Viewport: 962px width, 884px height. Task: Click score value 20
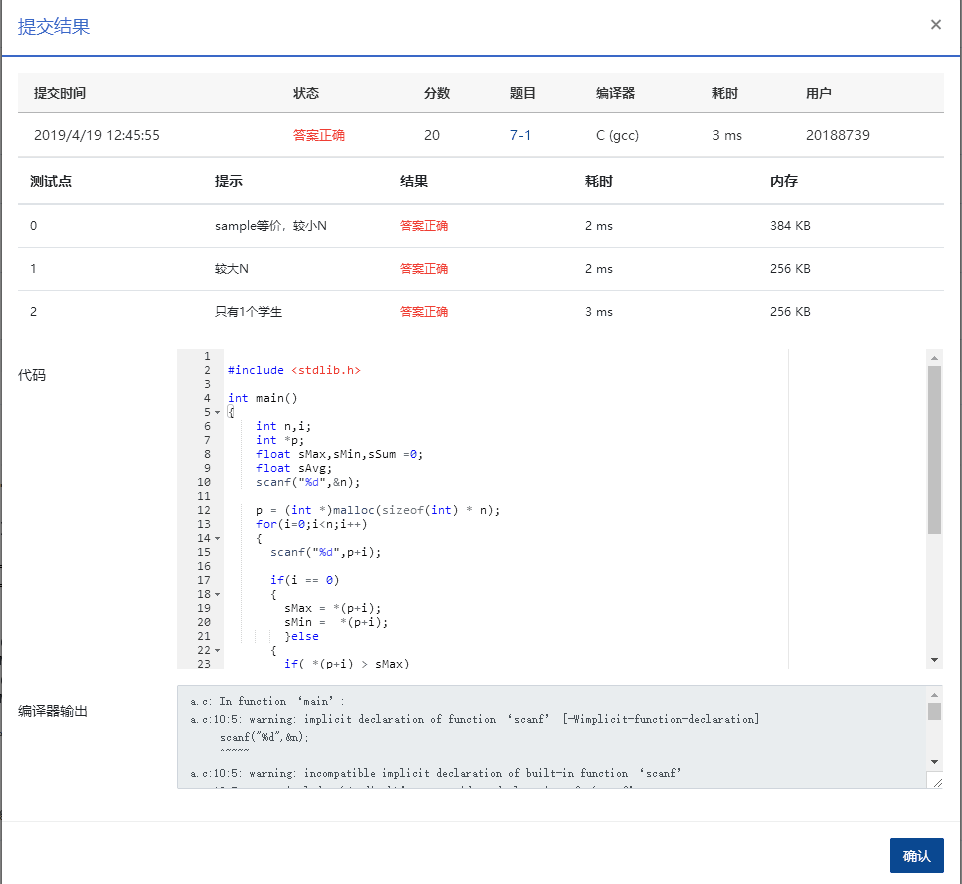432,135
